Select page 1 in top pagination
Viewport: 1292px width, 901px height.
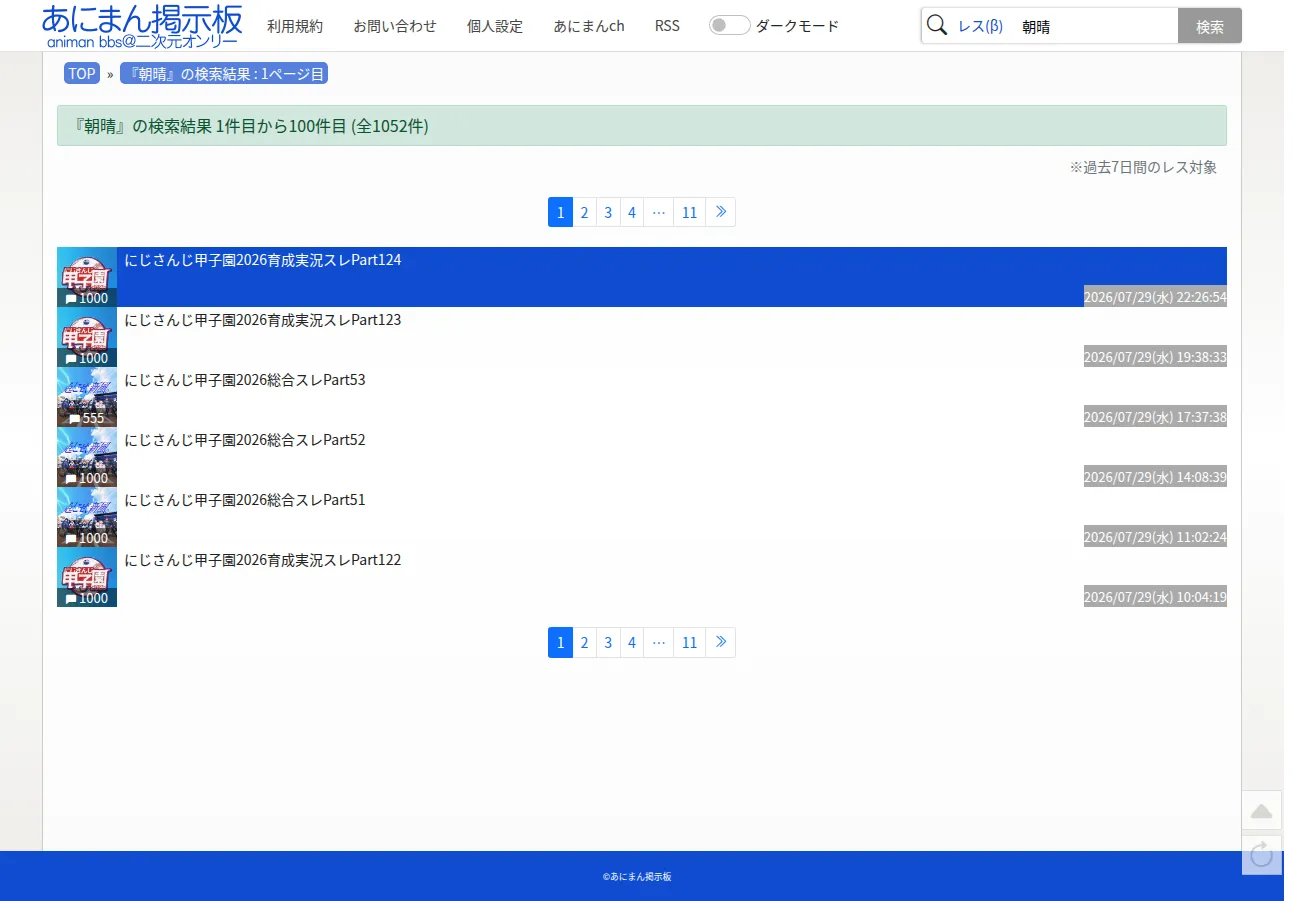[x=560, y=212]
